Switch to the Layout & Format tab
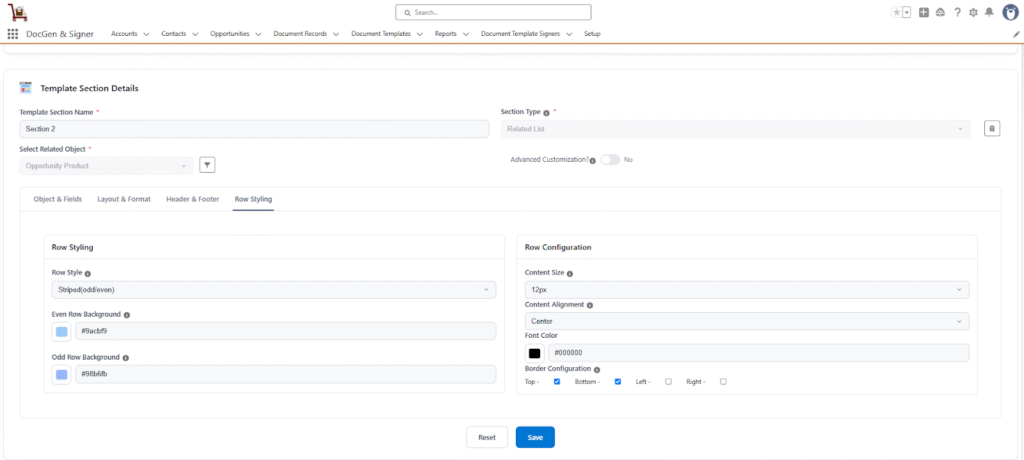 124,199
